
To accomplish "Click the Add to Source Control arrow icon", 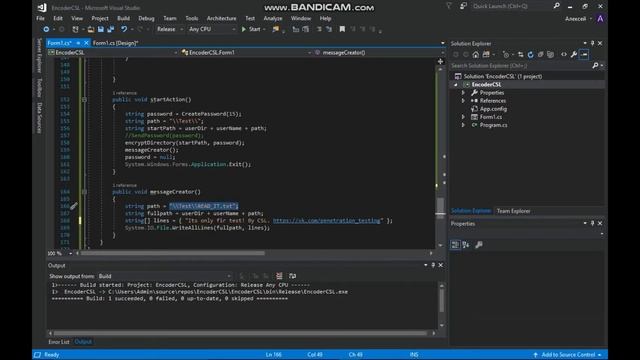I will (535, 355).
